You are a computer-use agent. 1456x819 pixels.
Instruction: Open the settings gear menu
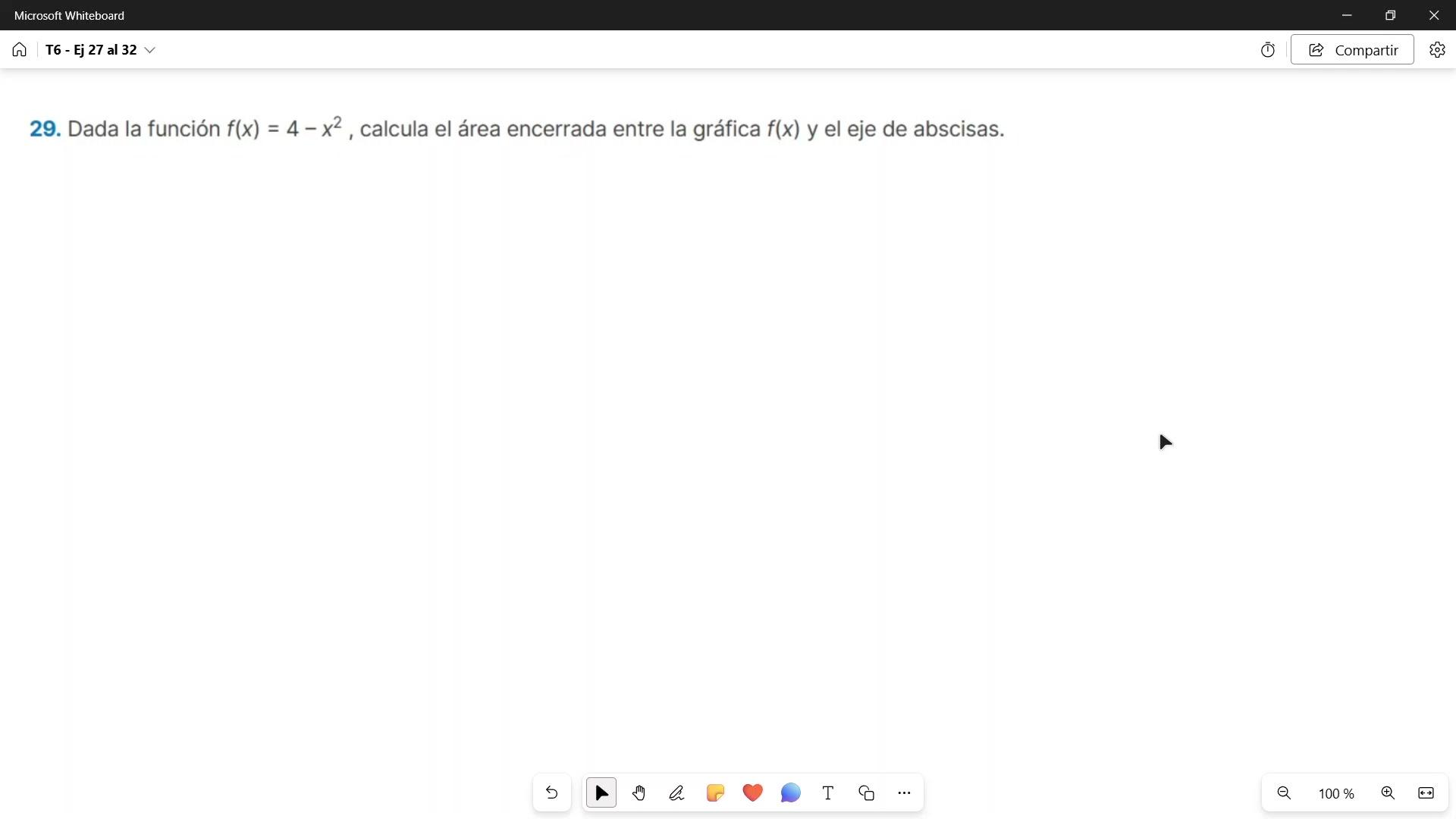tap(1437, 50)
